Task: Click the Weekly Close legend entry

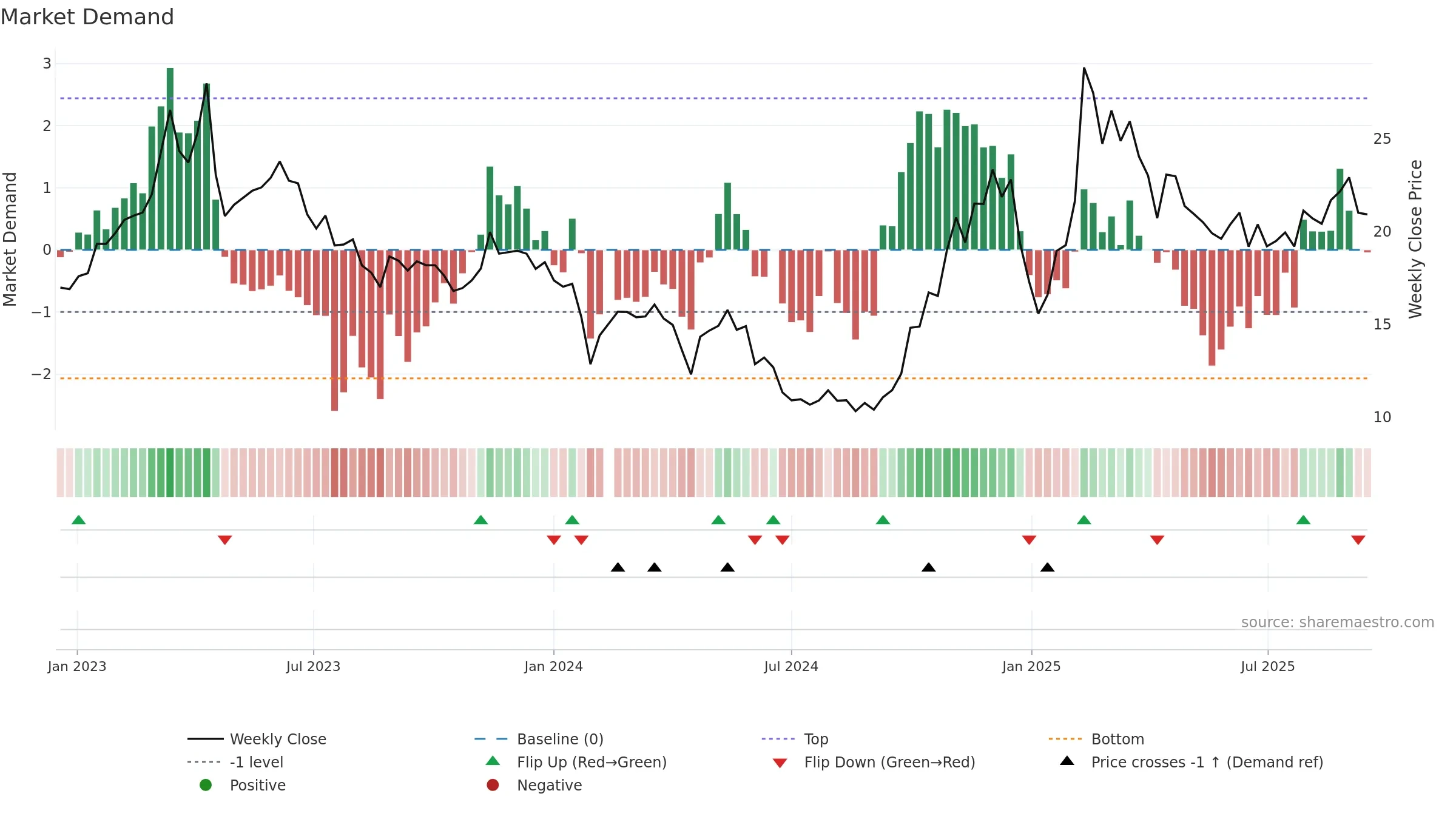Action: [x=257, y=739]
